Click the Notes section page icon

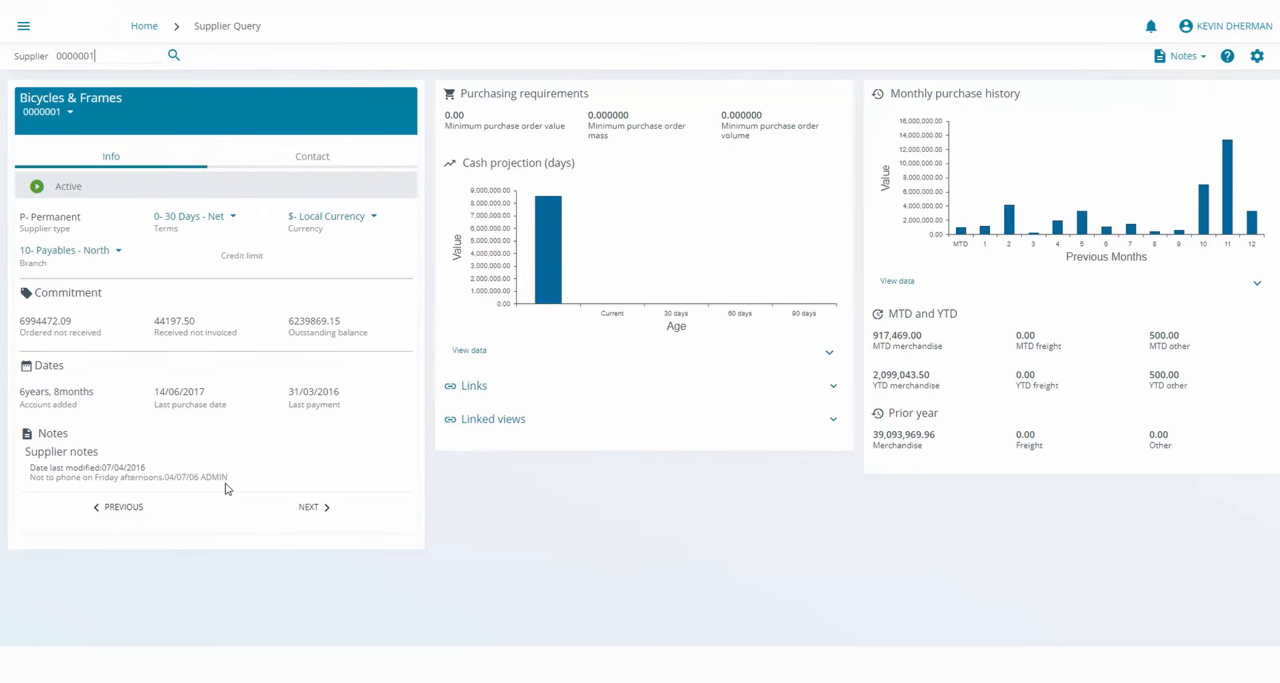27,434
